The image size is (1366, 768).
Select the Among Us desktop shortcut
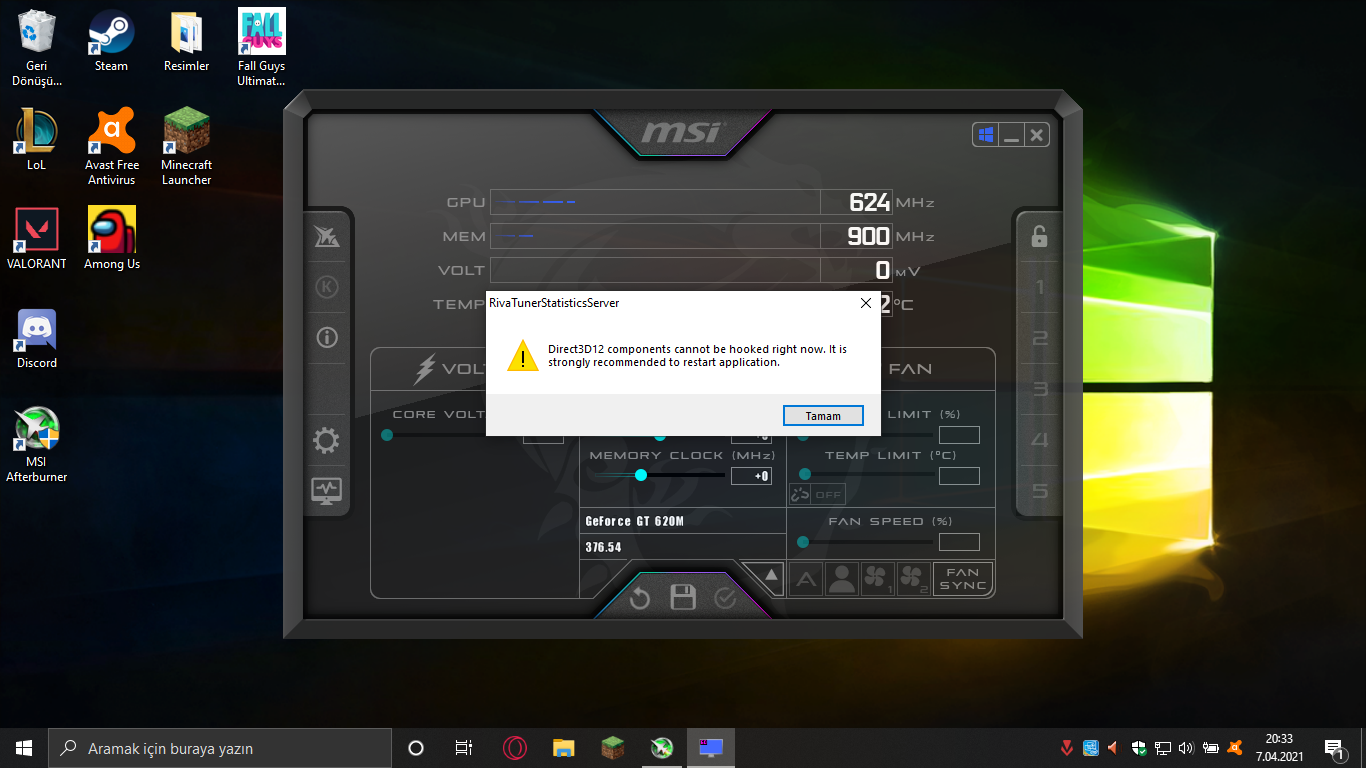click(112, 239)
